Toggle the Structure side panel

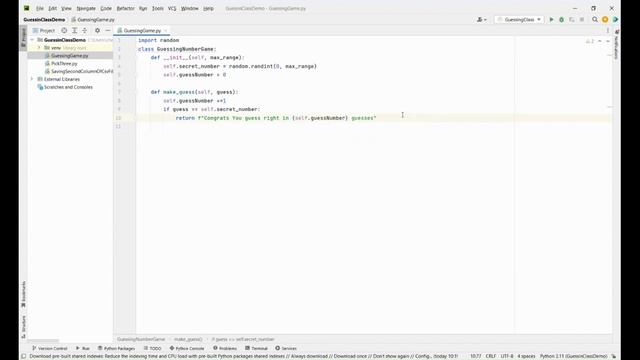23,327
